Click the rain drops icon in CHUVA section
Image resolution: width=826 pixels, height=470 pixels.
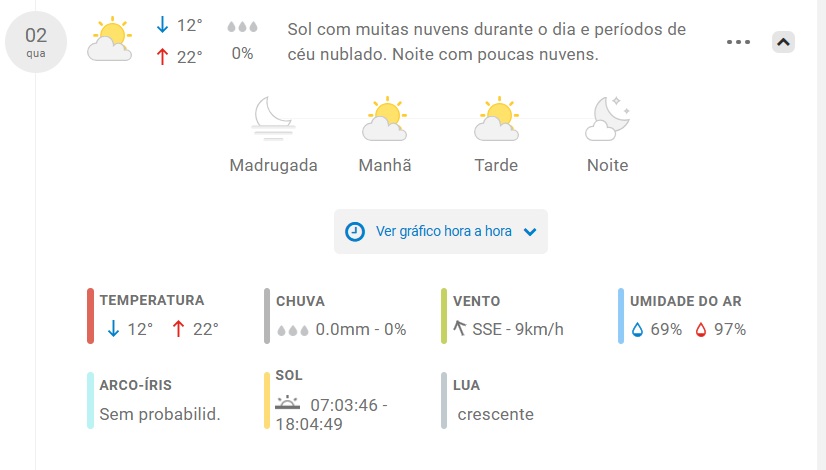coord(293,330)
